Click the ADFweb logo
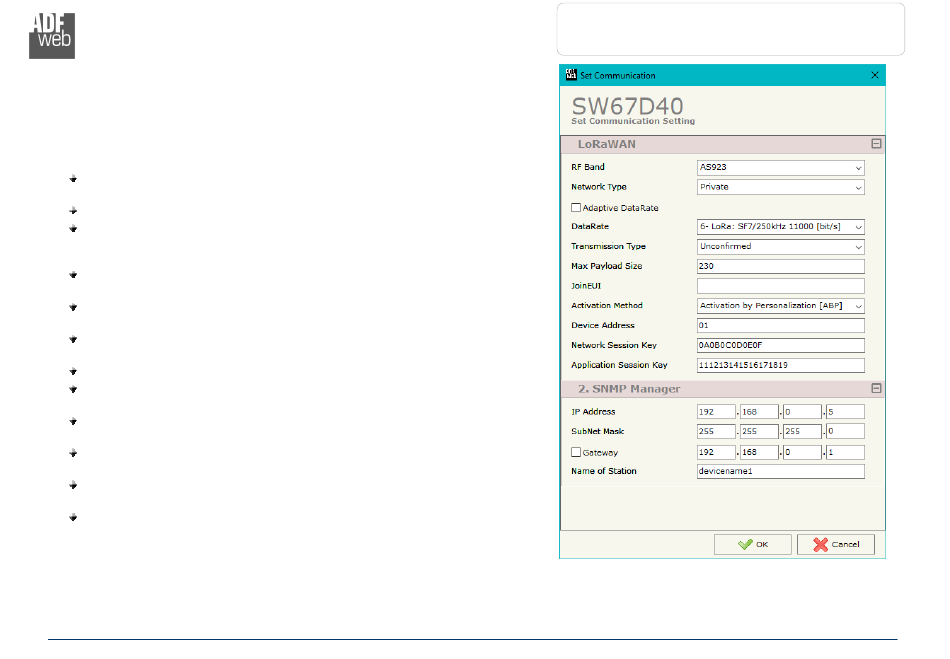950x659 pixels. point(52,36)
